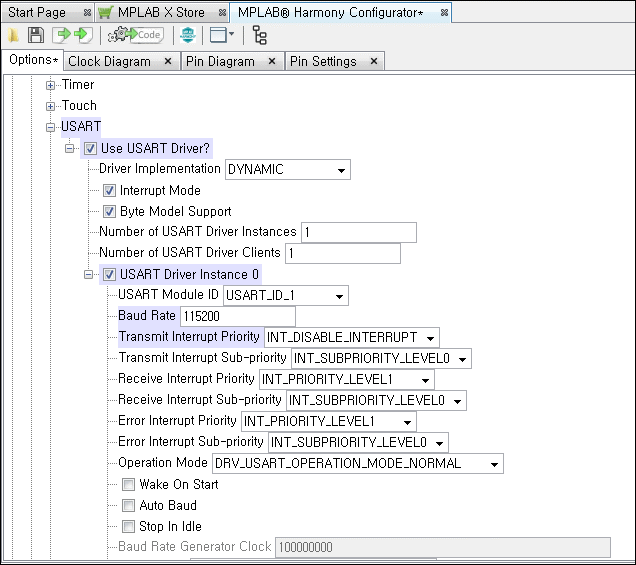Click the Generate Code gear button

(x=136, y=35)
